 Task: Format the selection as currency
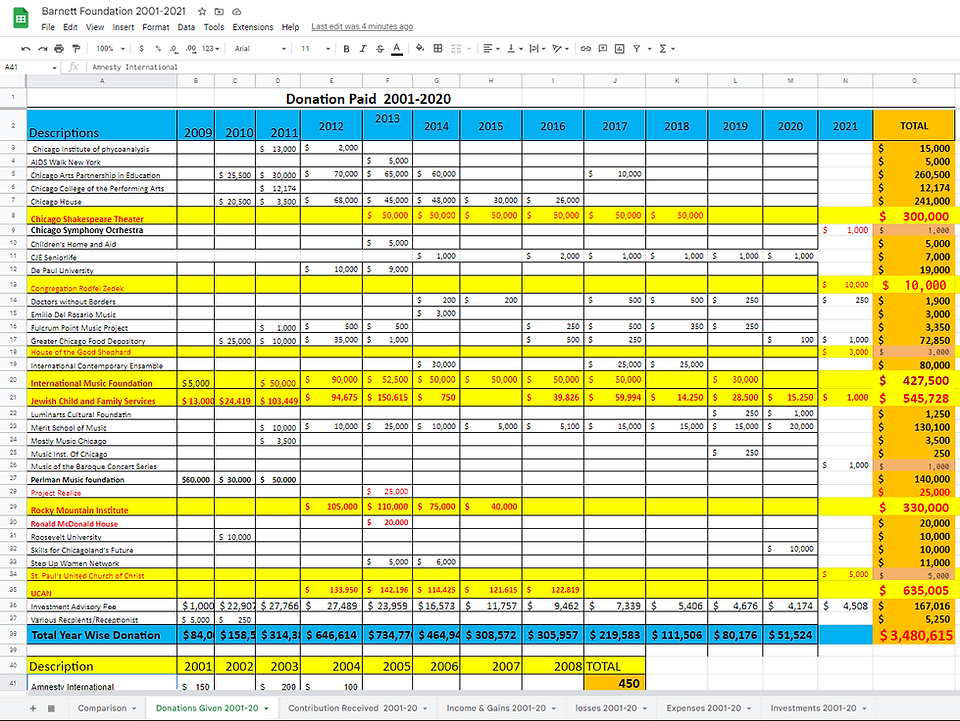click(141, 48)
